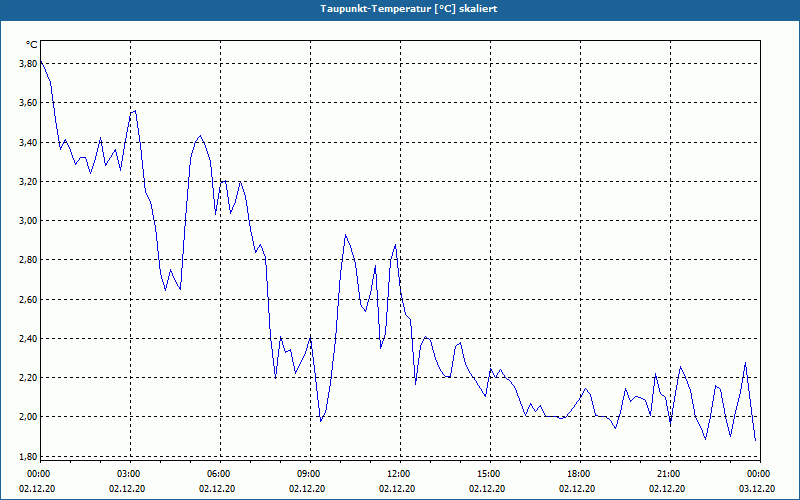
Task: Click the 1,80 y-axis value
Action: (28, 457)
